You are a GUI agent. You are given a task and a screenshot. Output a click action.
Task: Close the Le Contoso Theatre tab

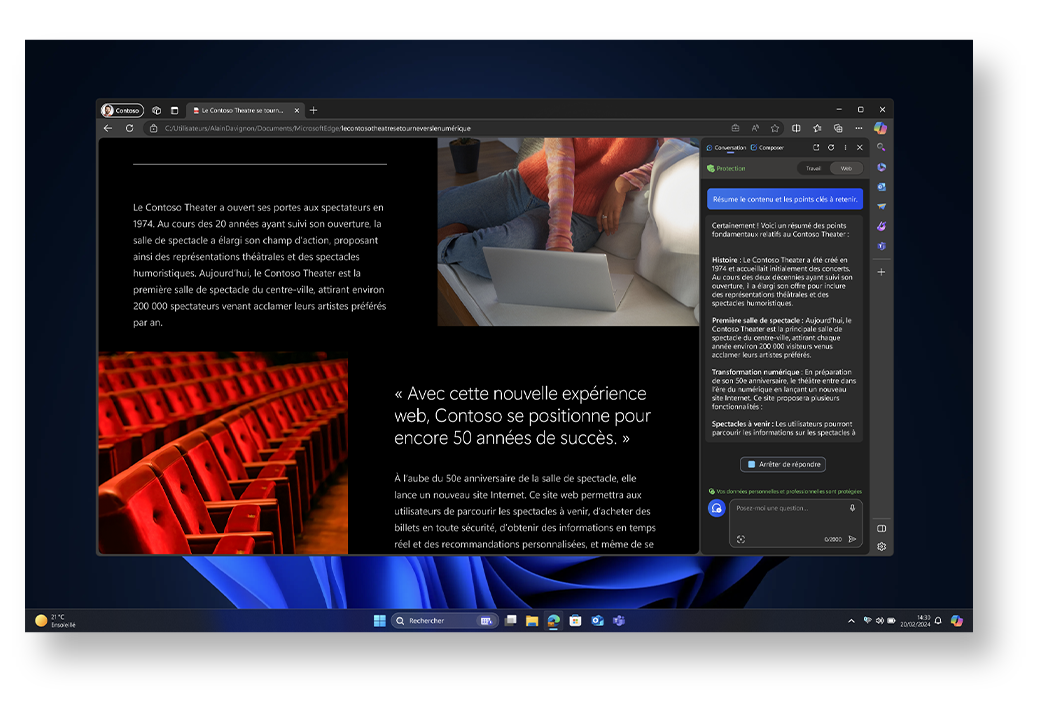[x=297, y=111]
